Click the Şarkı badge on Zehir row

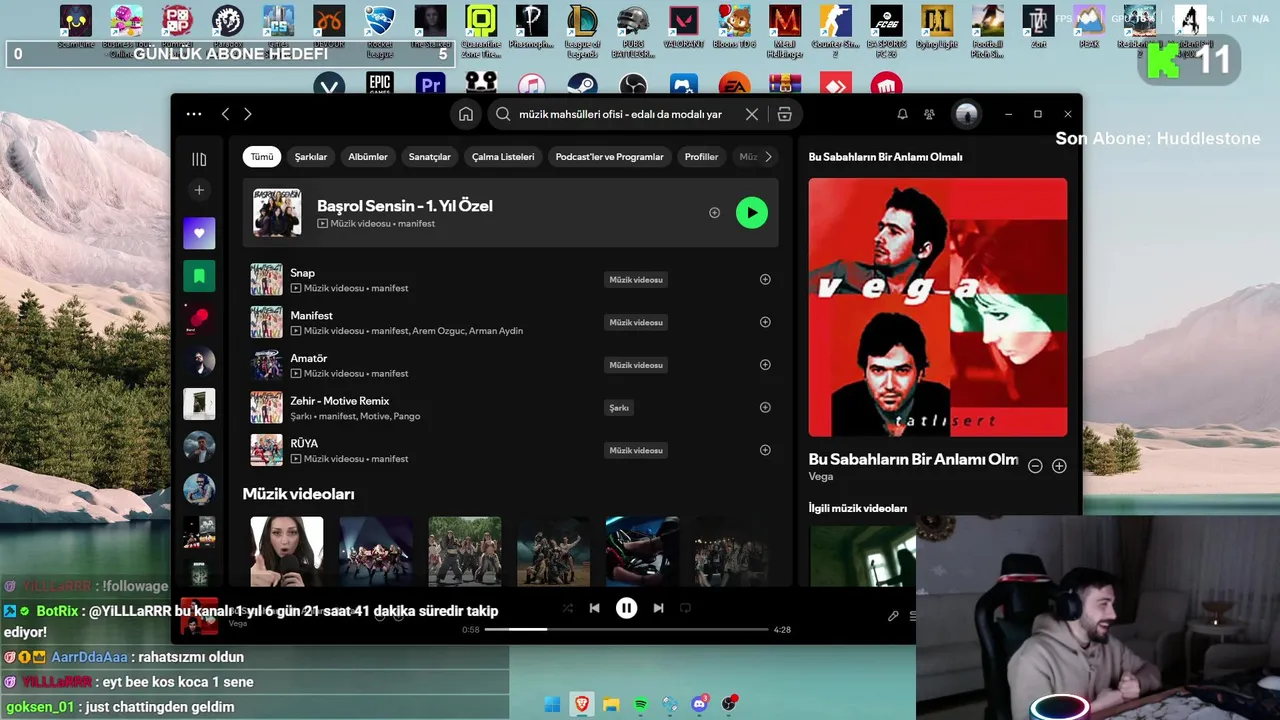pos(620,408)
